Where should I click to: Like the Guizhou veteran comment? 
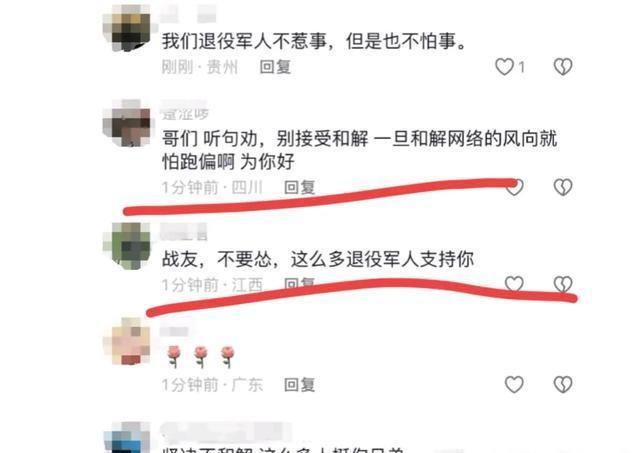[504, 67]
